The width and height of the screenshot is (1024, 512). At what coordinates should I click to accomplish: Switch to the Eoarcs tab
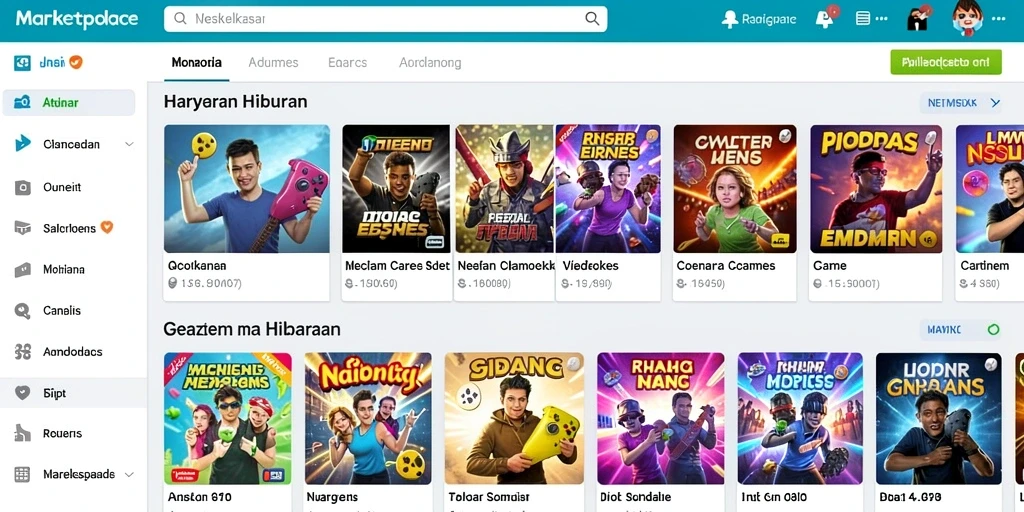347,63
